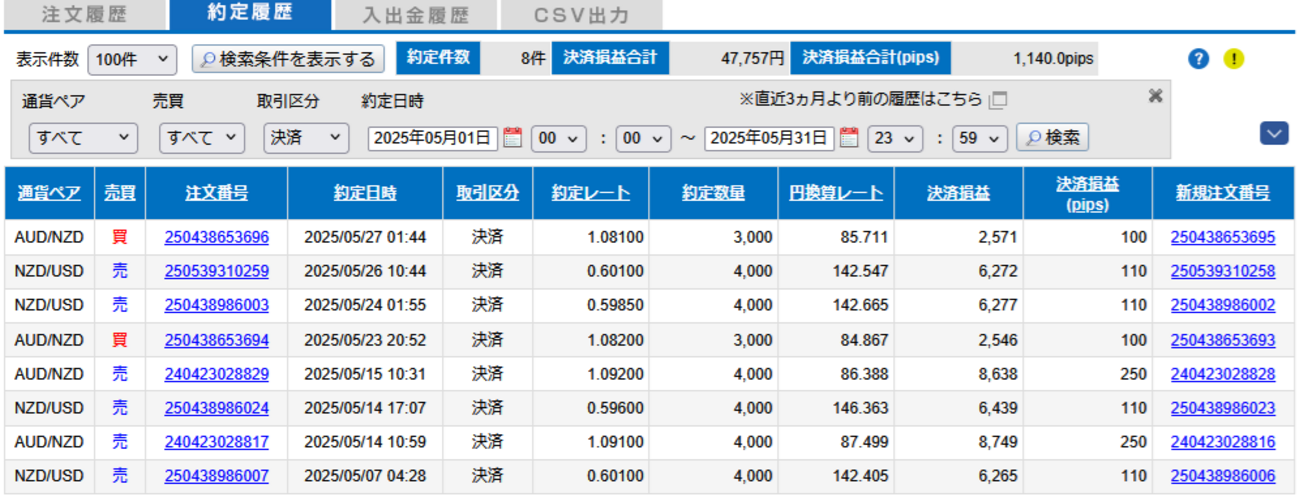The height and width of the screenshot is (497, 1299).
Task: Open order number 240423028817
Action: coord(216,442)
